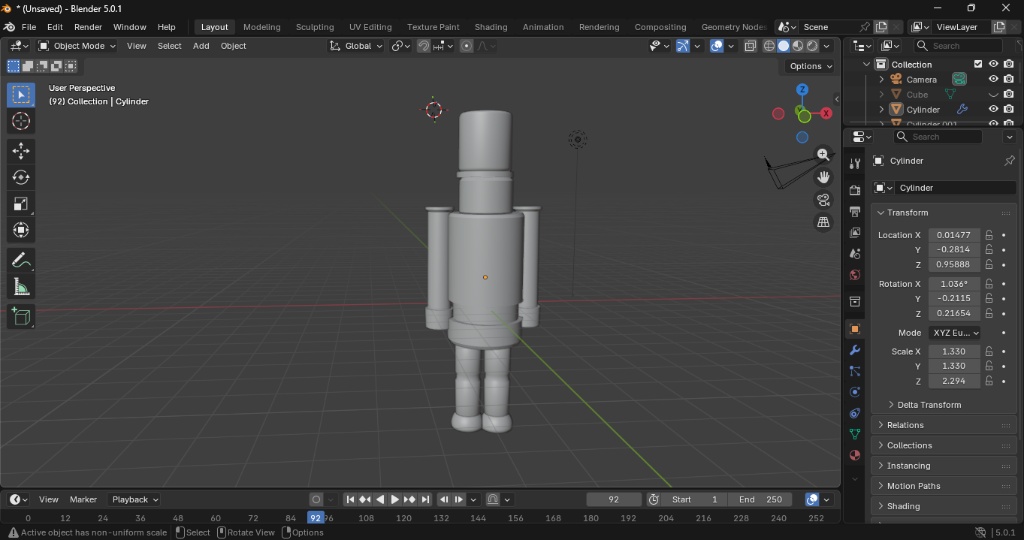Image resolution: width=1024 pixels, height=540 pixels.
Task: Hide the Cylinder object in the outliner
Action: (x=993, y=109)
